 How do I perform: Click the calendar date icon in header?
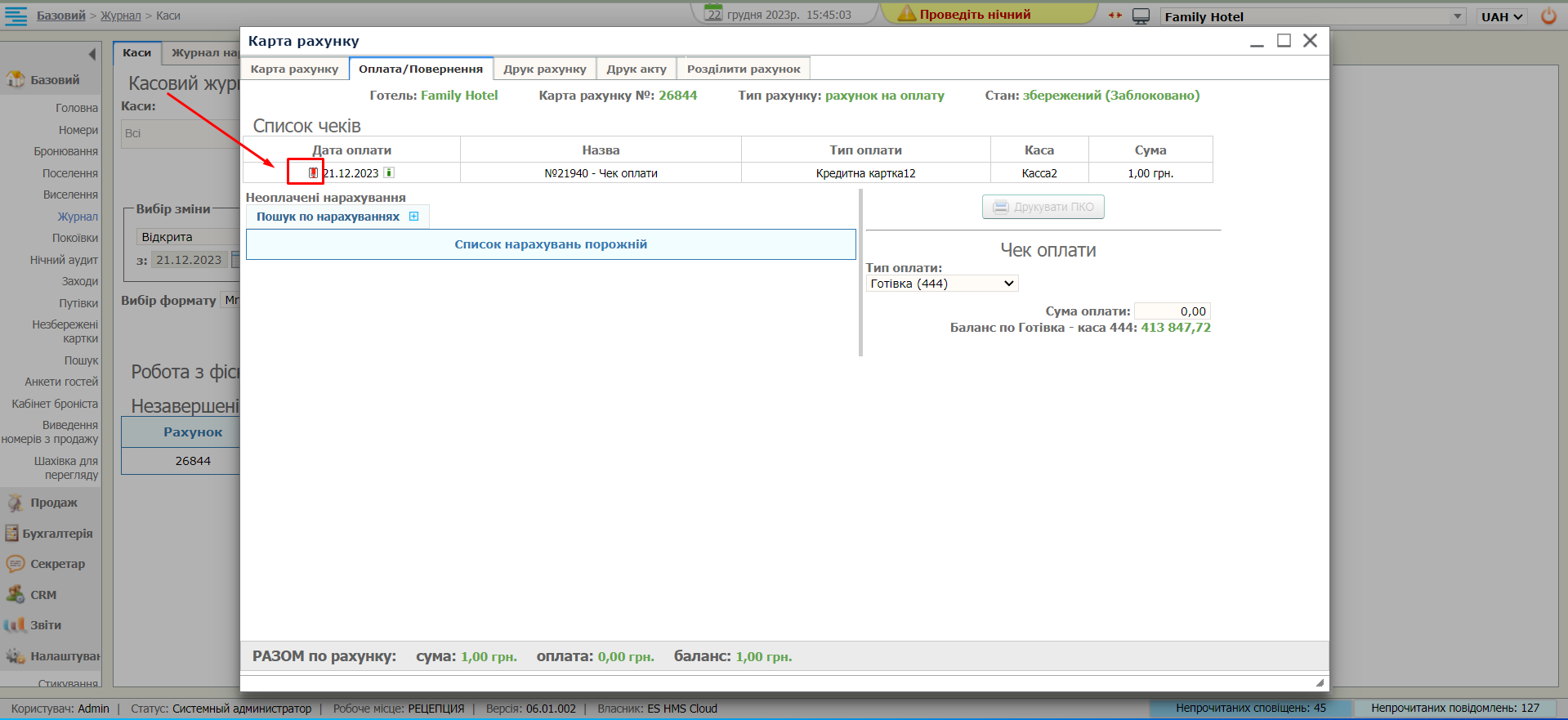pyautogui.click(x=714, y=14)
